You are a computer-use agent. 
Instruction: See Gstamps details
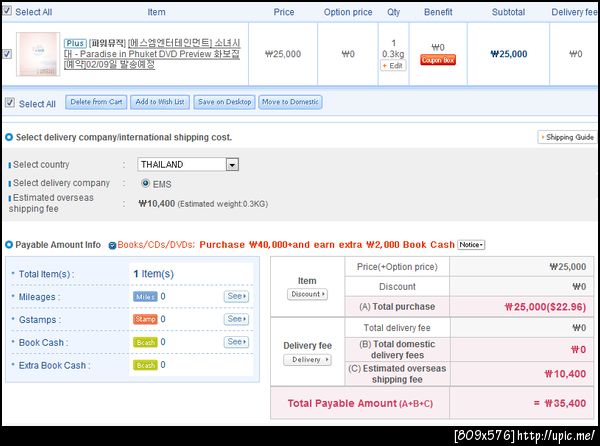pos(236,319)
